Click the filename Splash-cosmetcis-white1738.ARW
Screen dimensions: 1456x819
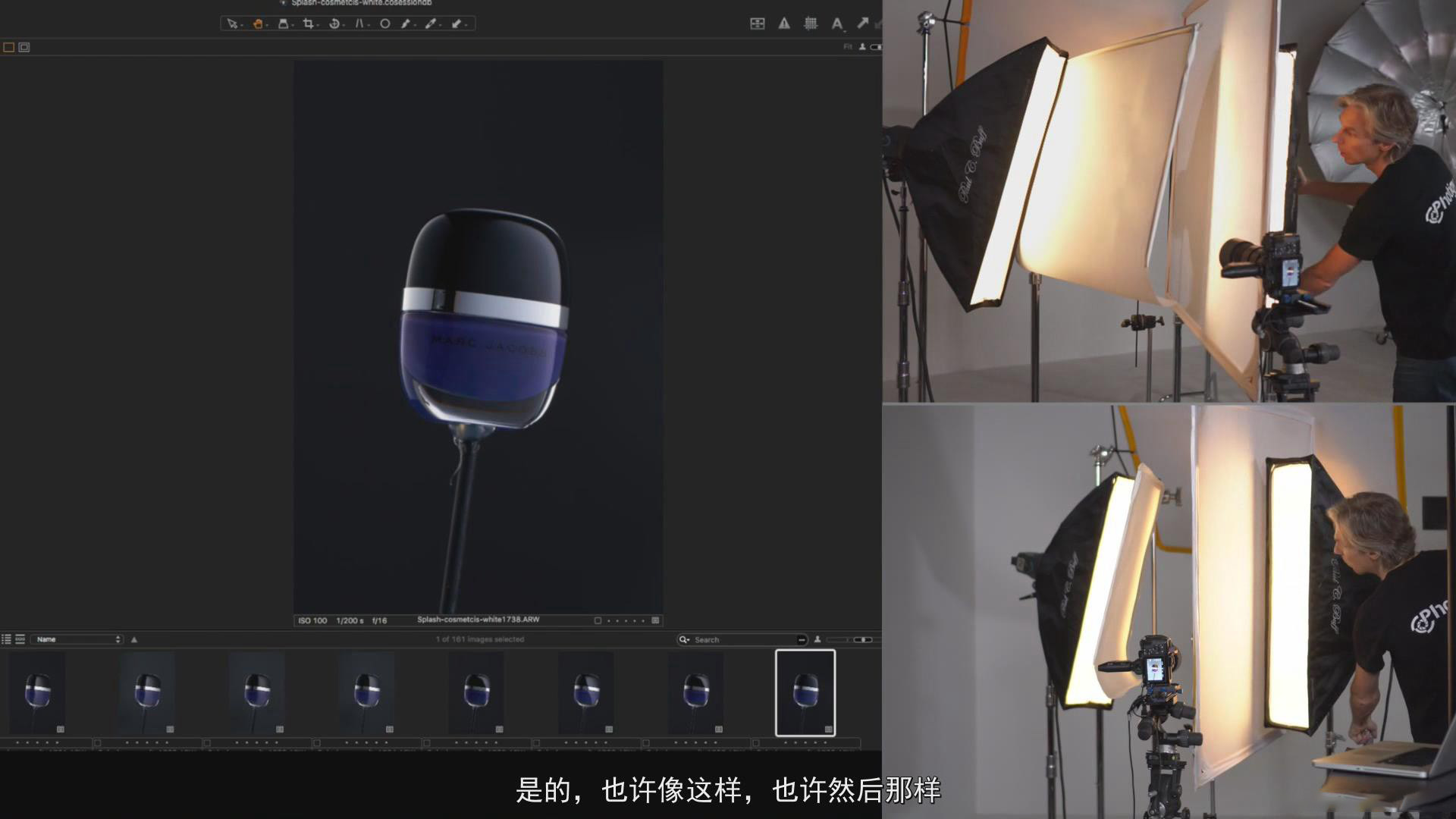pos(479,620)
